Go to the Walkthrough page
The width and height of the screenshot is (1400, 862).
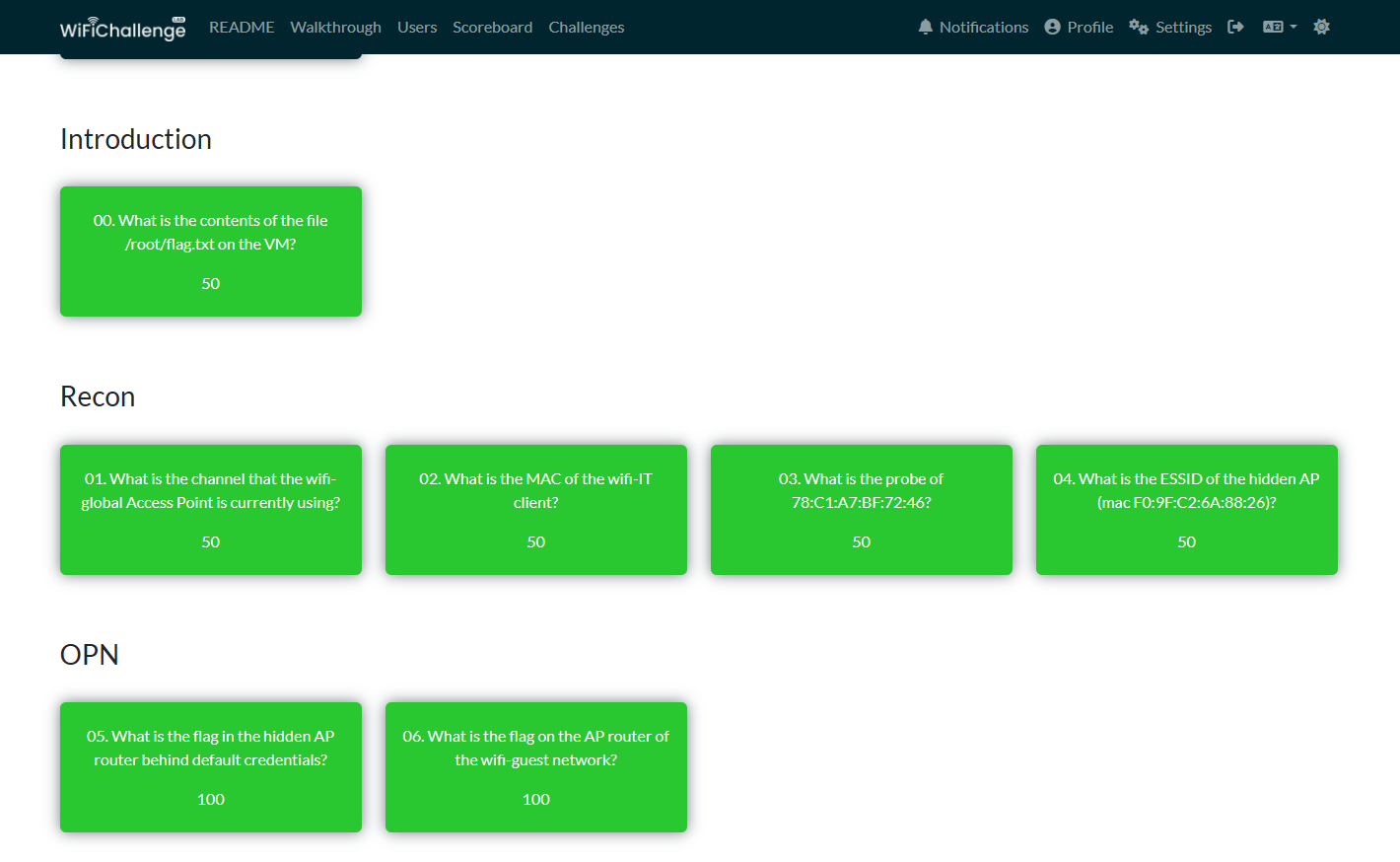(x=335, y=28)
